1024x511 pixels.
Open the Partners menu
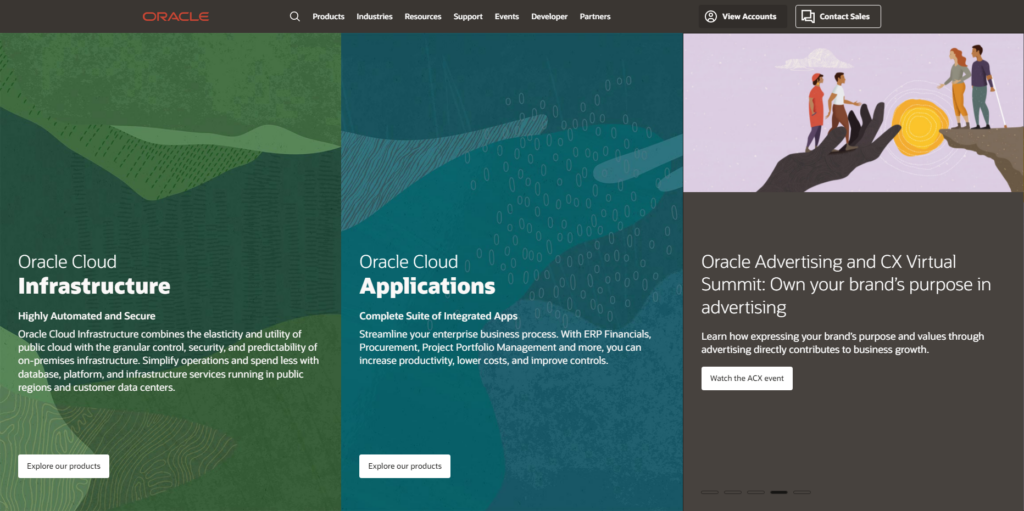click(x=595, y=16)
